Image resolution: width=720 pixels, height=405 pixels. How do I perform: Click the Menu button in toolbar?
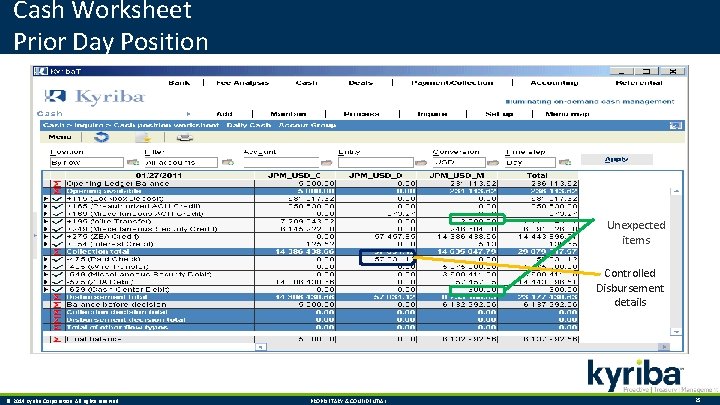60,137
